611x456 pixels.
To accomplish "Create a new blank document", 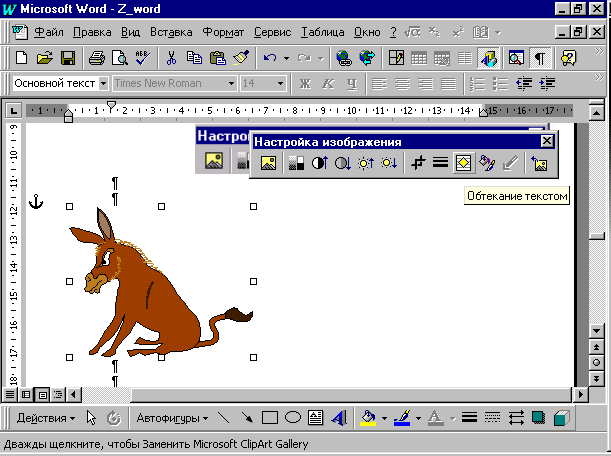I will 21,58.
